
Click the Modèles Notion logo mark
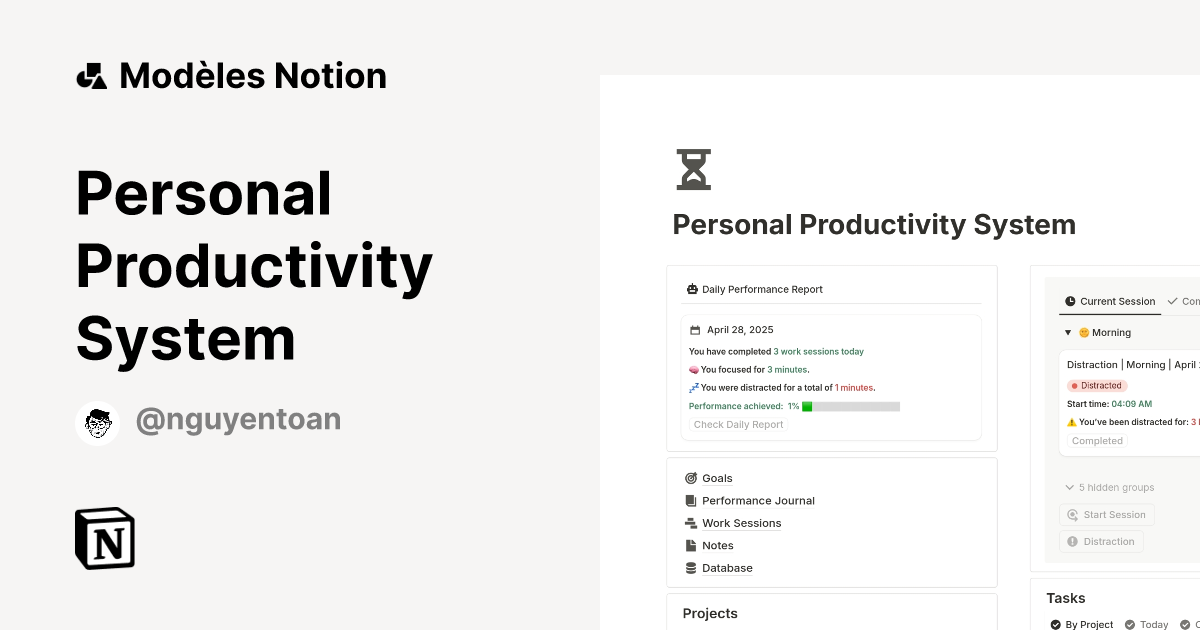pos(91,75)
